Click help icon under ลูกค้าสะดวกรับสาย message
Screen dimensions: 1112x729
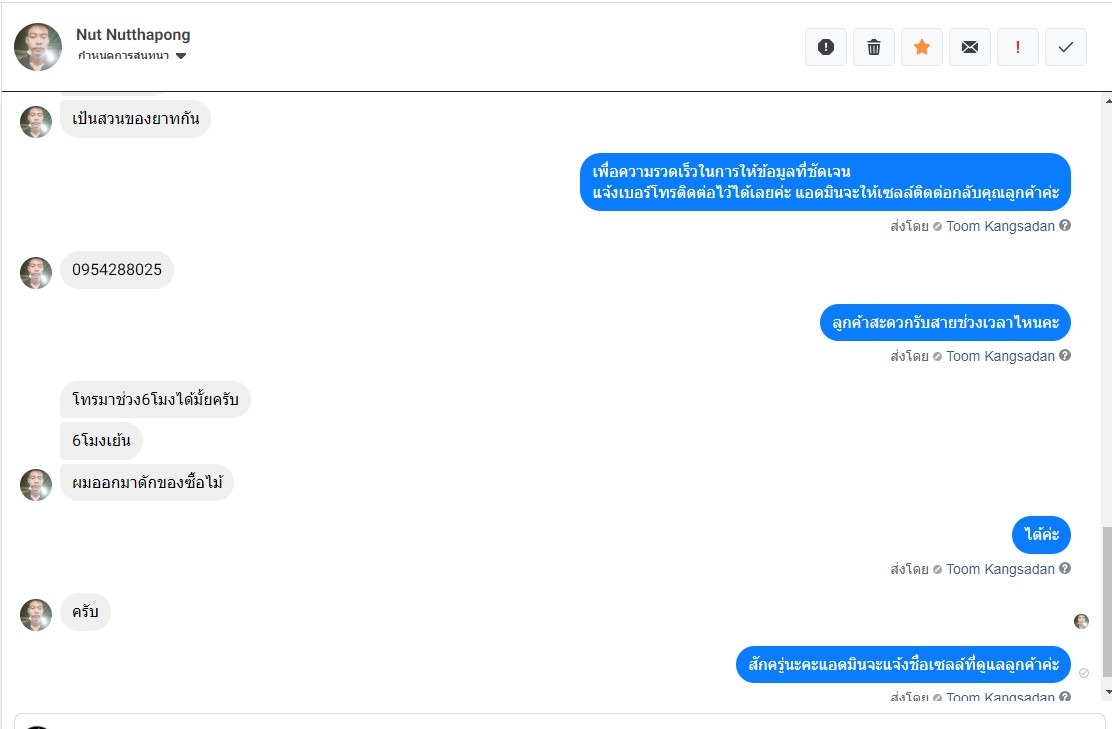1065,355
